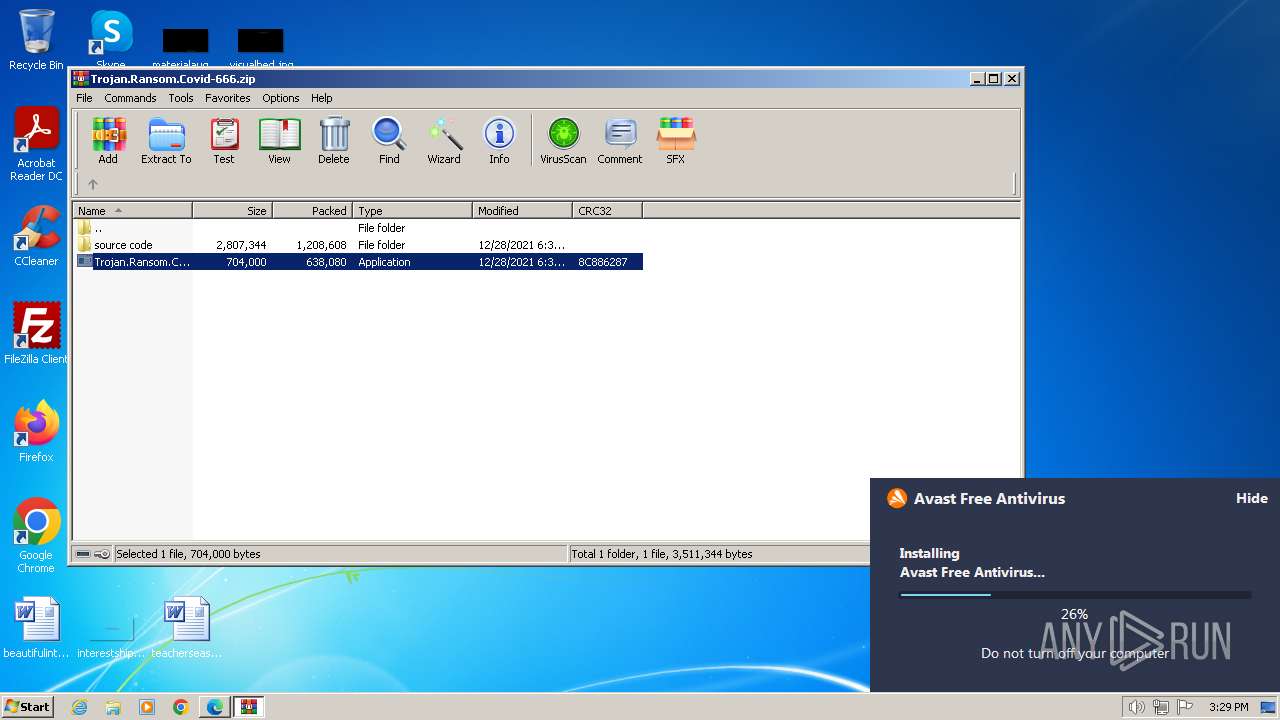This screenshot has height=720, width=1280.
Task: Click 'Selected 1 file, 704,000 bytes' status text
Action: pyautogui.click(x=188, y=554)
